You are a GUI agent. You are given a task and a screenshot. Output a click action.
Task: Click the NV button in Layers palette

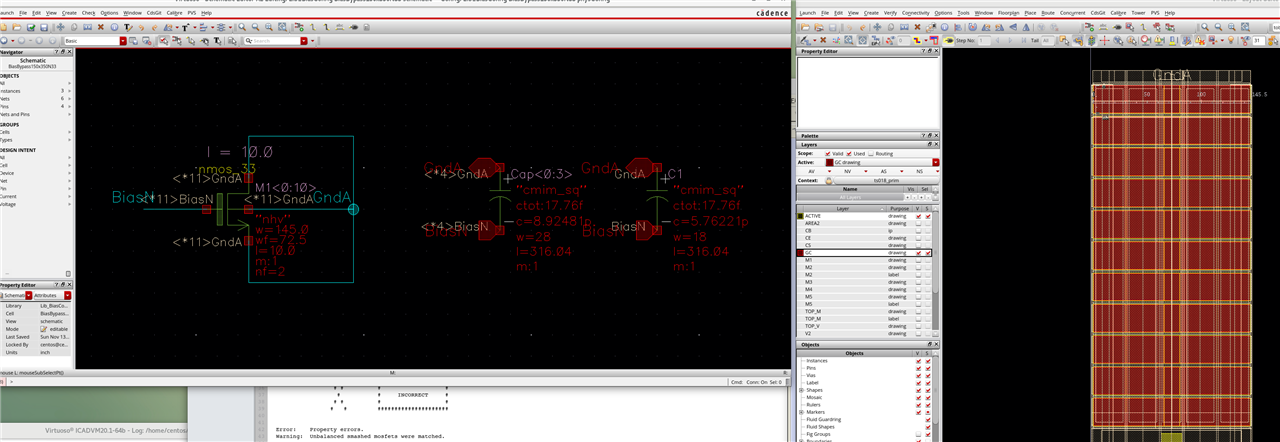click(x=850, y=171)
